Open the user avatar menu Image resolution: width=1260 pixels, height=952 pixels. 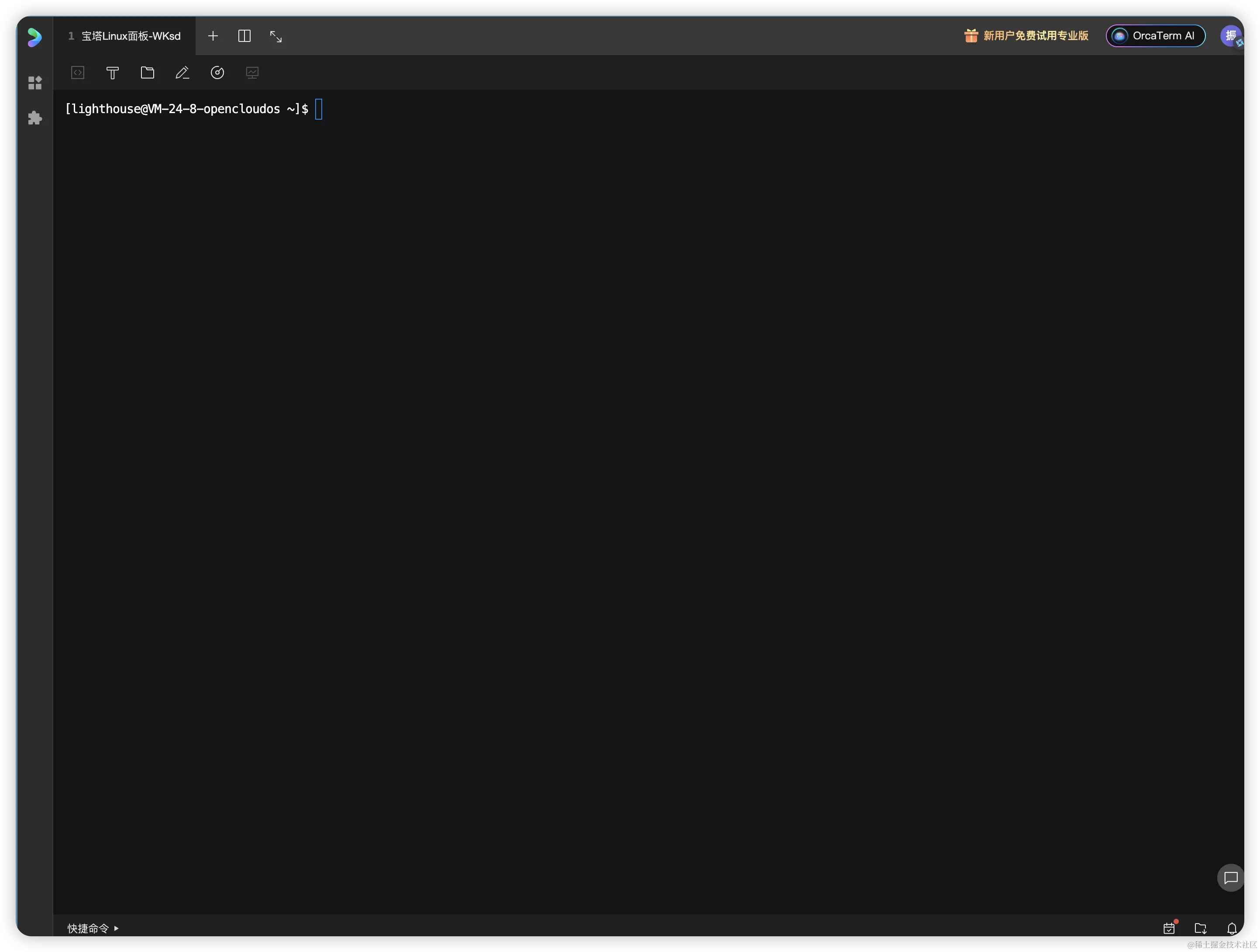1230,36
